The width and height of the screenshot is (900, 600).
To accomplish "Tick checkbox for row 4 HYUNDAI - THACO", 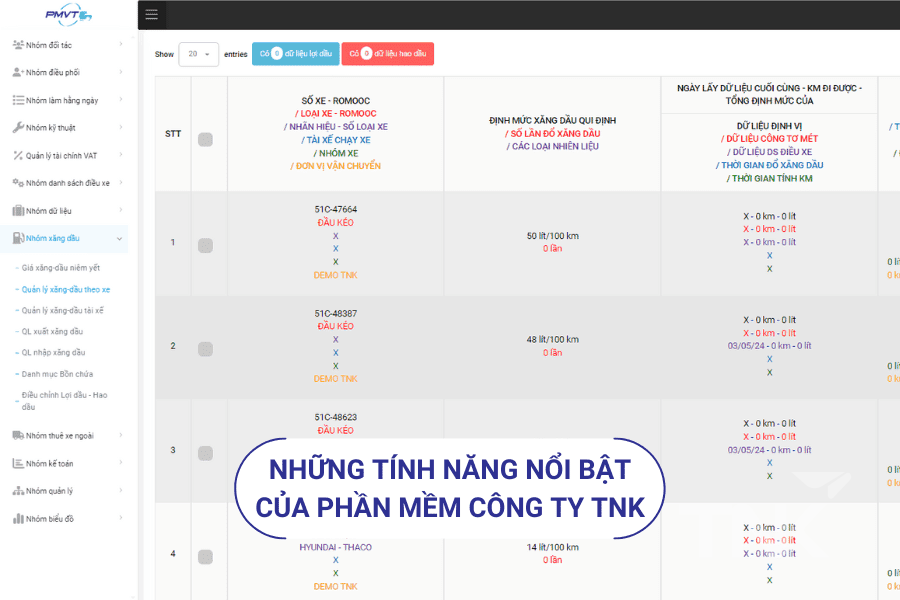I will coord(205,557).
